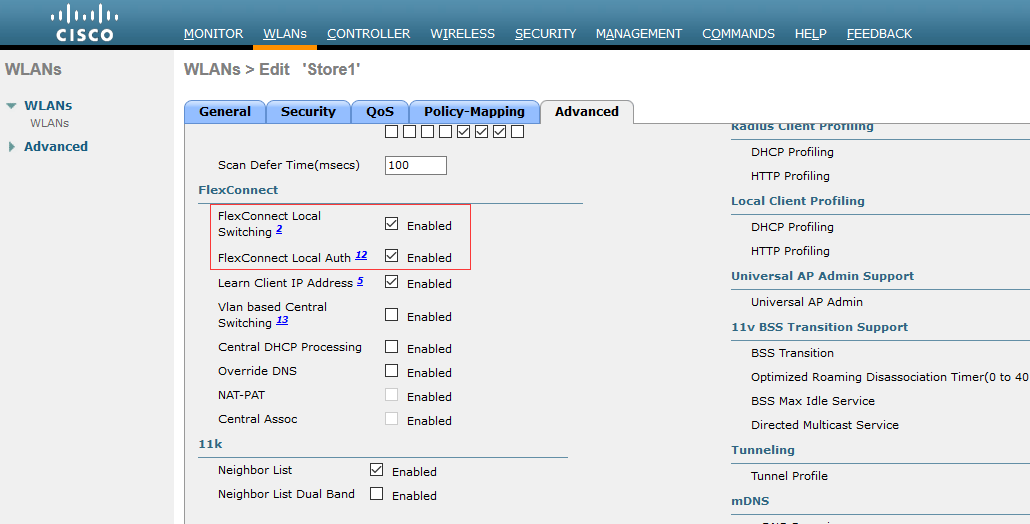Click the Cisco logo
The image size is (1030, 524).
(85, 22)
